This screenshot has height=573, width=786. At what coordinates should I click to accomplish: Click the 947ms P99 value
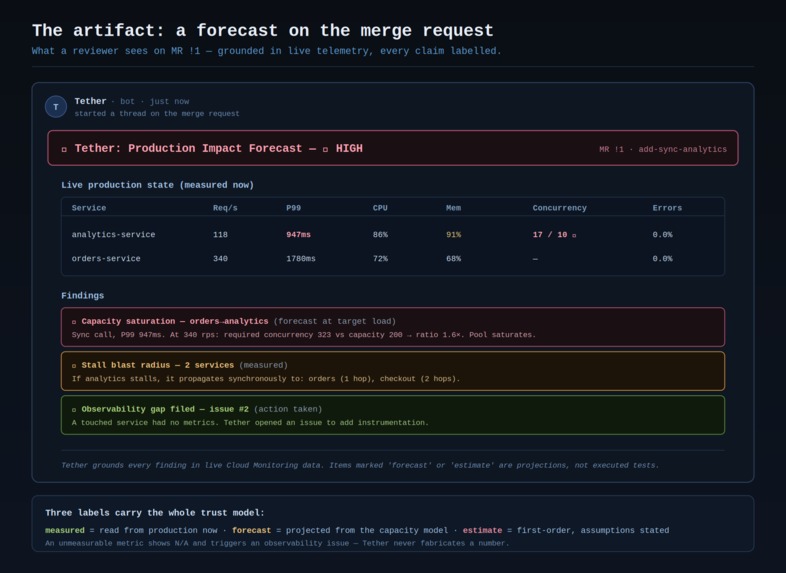[298, 235]
